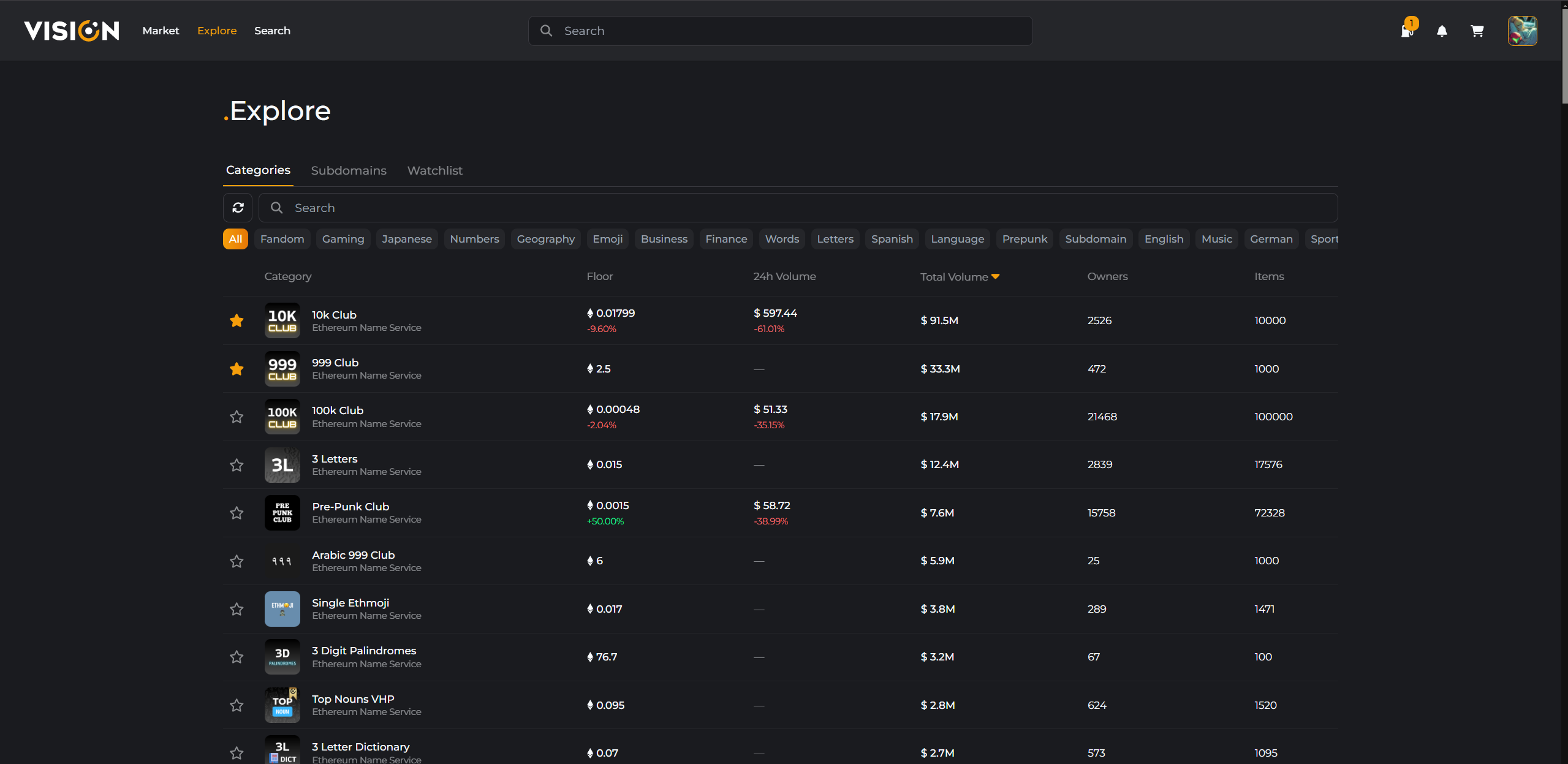This screenshot has height=764, width=1568.
Task: Sort by the 24h Volume column header
Action: pos(784,276)
